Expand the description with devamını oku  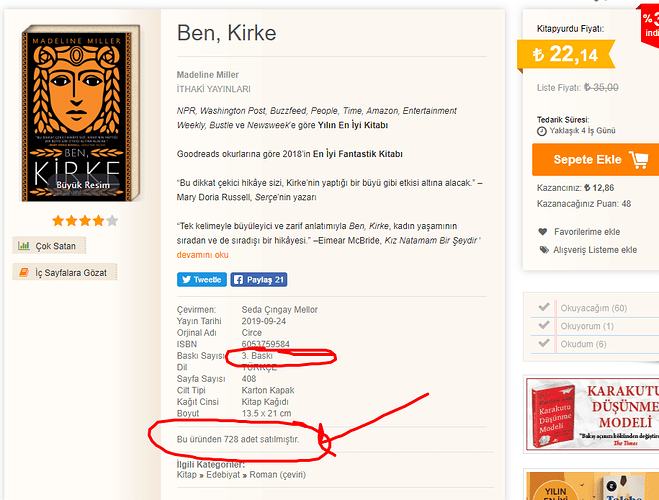tap(203, 254)
